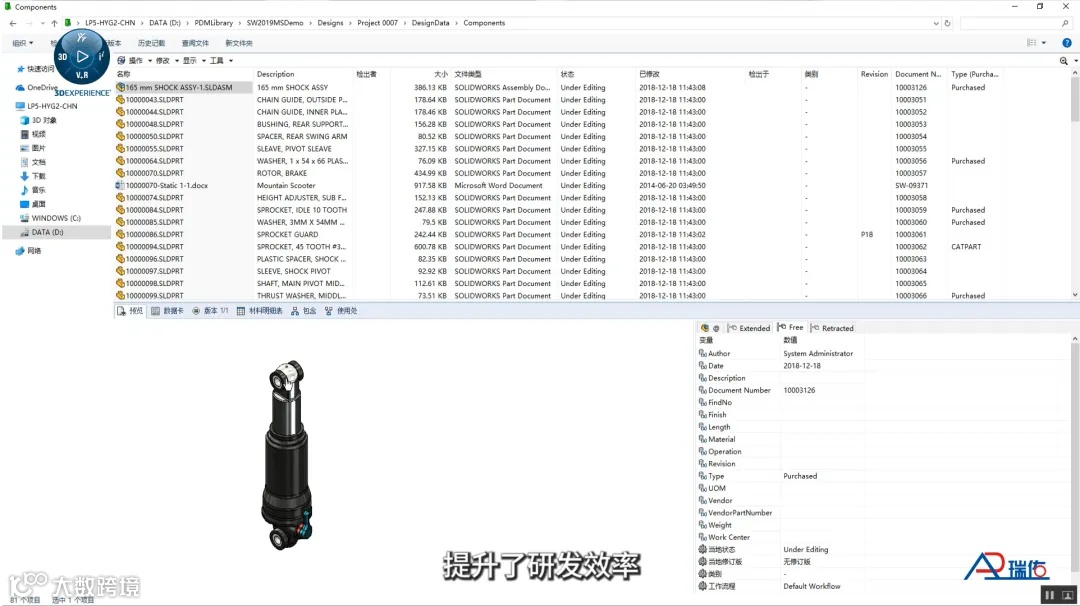Screen dimensions: 1080x606
Task: Click the Document Number value 10003126
Action: click(x=799, y=390)
